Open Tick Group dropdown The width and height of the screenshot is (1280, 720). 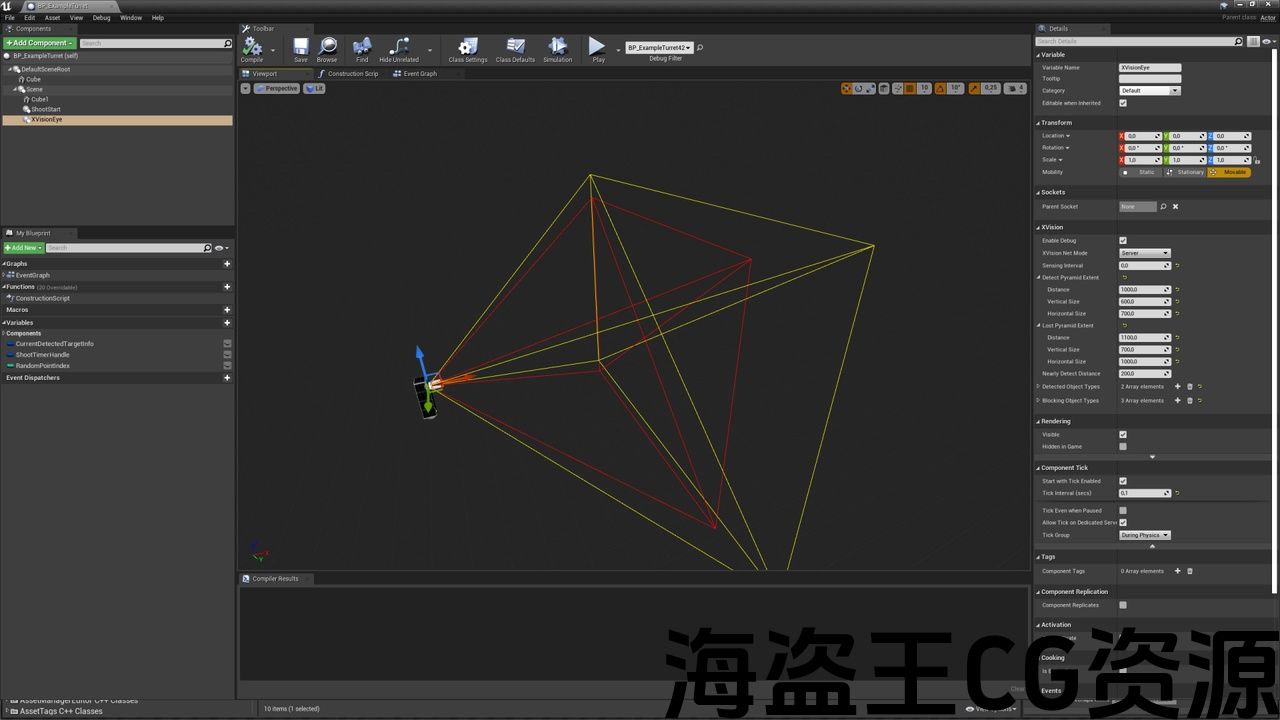tap(1144, 535)
